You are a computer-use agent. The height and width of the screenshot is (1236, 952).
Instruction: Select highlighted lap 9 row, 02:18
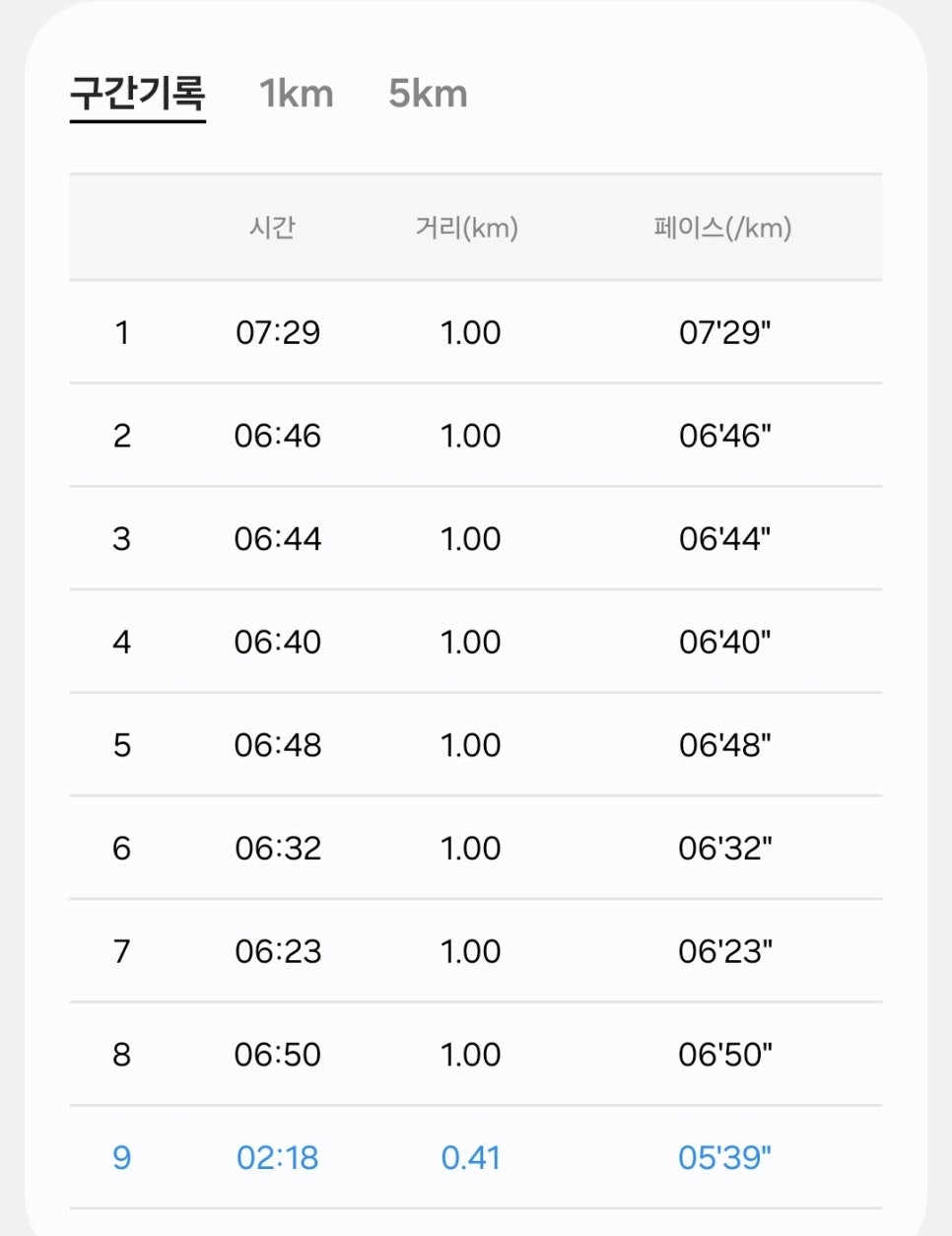[x=476, y=1157]
